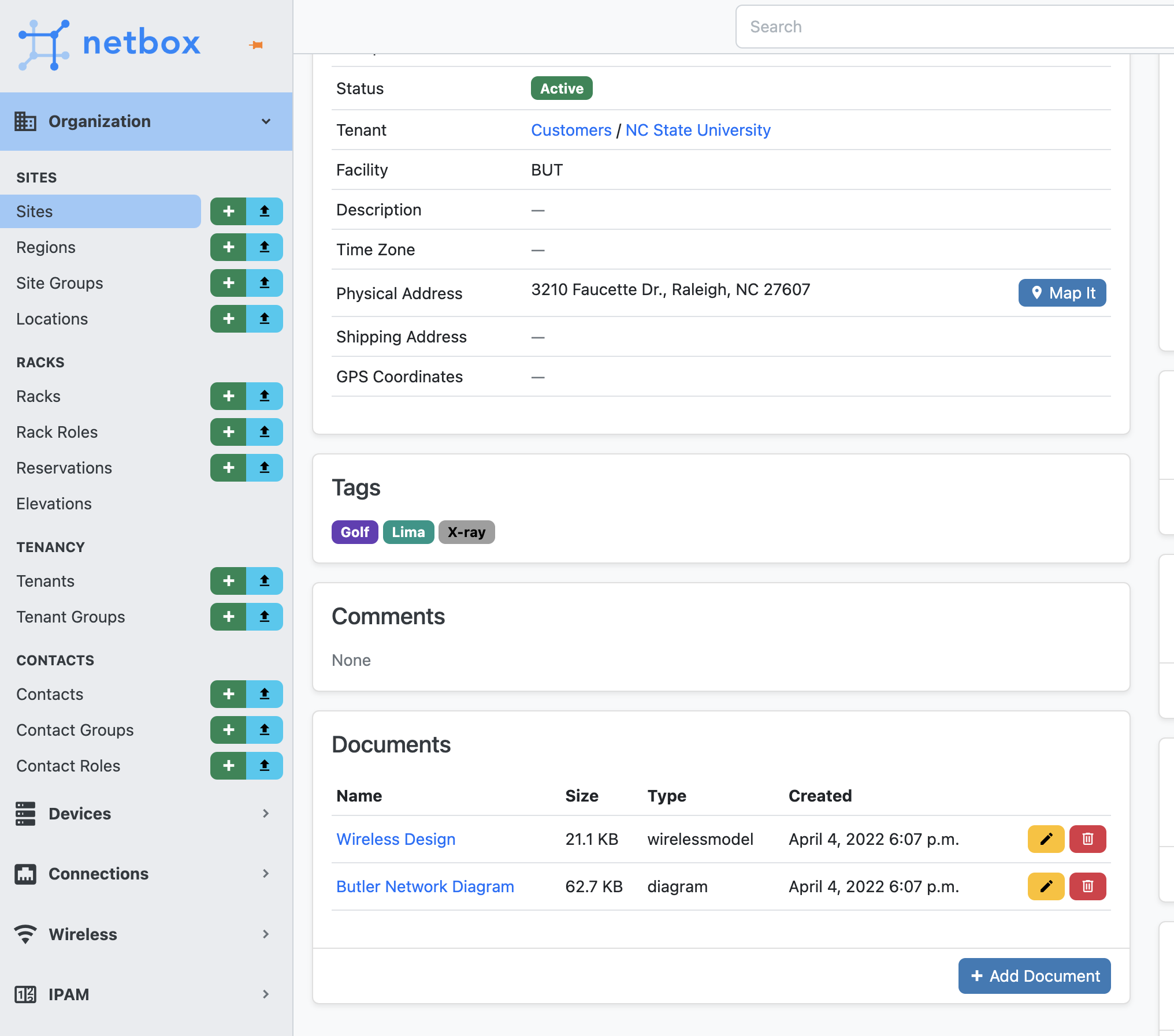Click the import Regions upload icon
This screenshot has width=1174, height=1036.
click(x=265, y=247)
